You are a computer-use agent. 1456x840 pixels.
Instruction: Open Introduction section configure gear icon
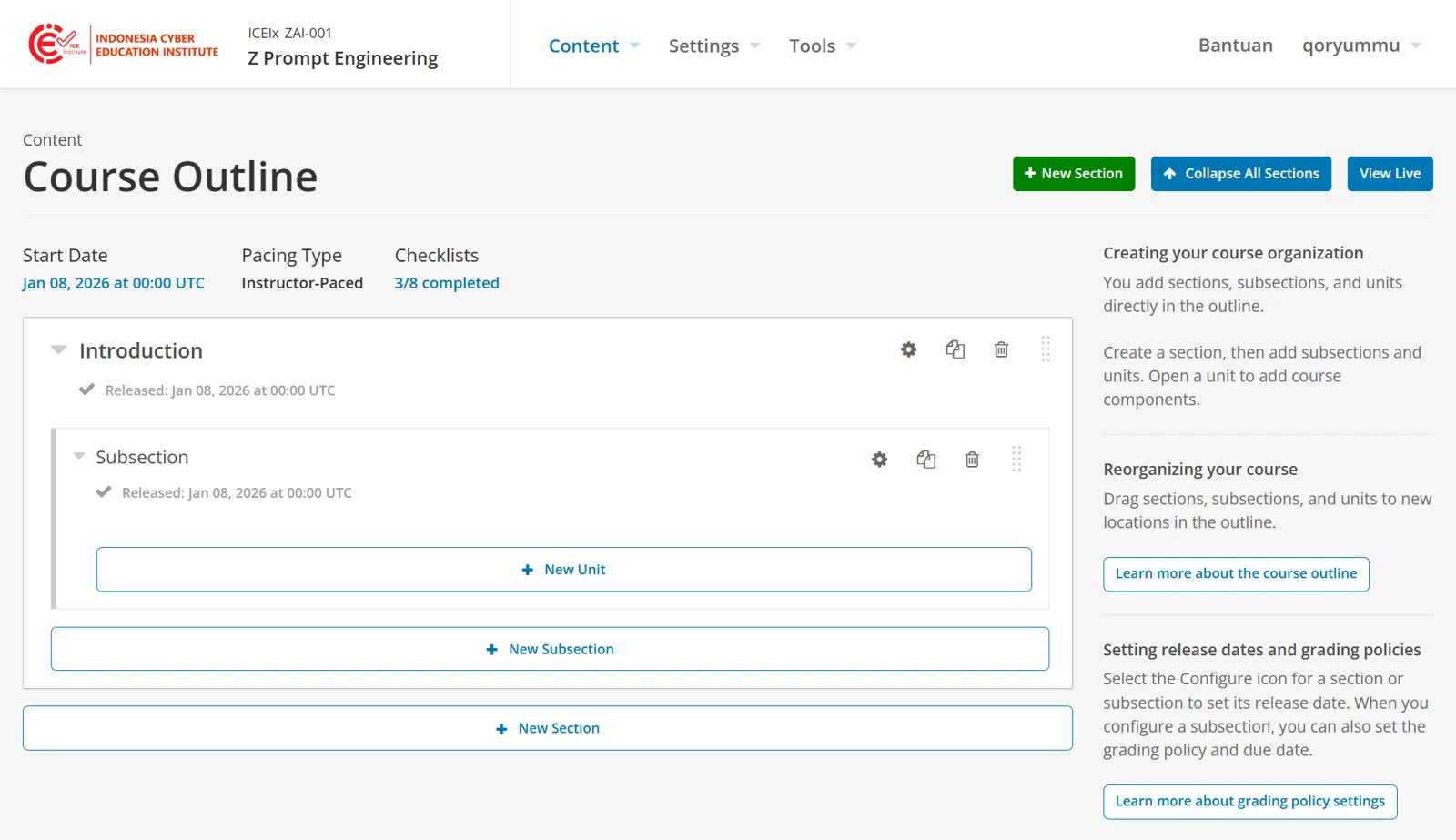(908, 349)
